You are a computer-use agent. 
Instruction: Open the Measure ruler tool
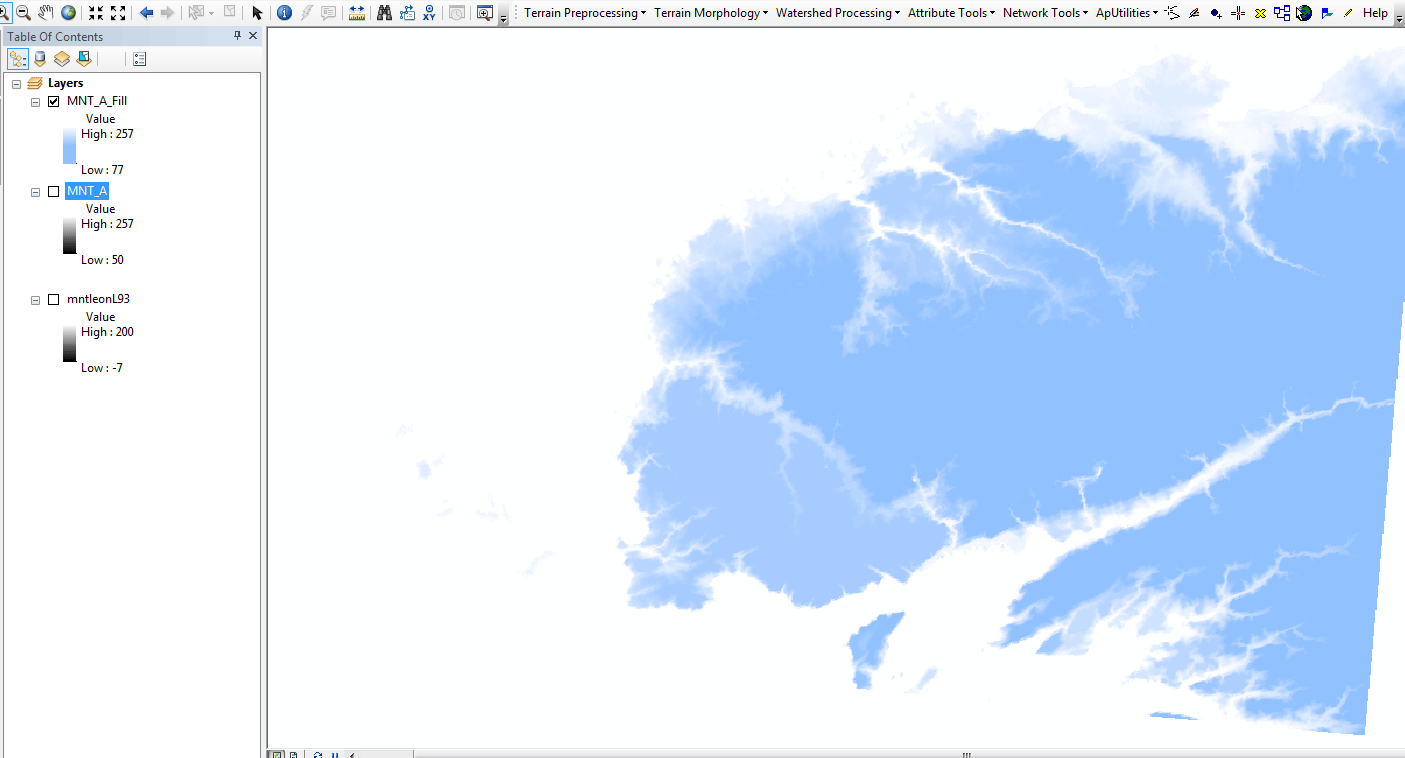click(x=356, y=13)
